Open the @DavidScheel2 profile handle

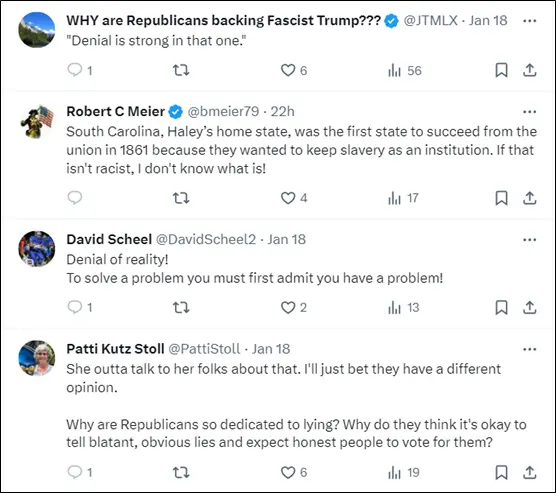206,239
